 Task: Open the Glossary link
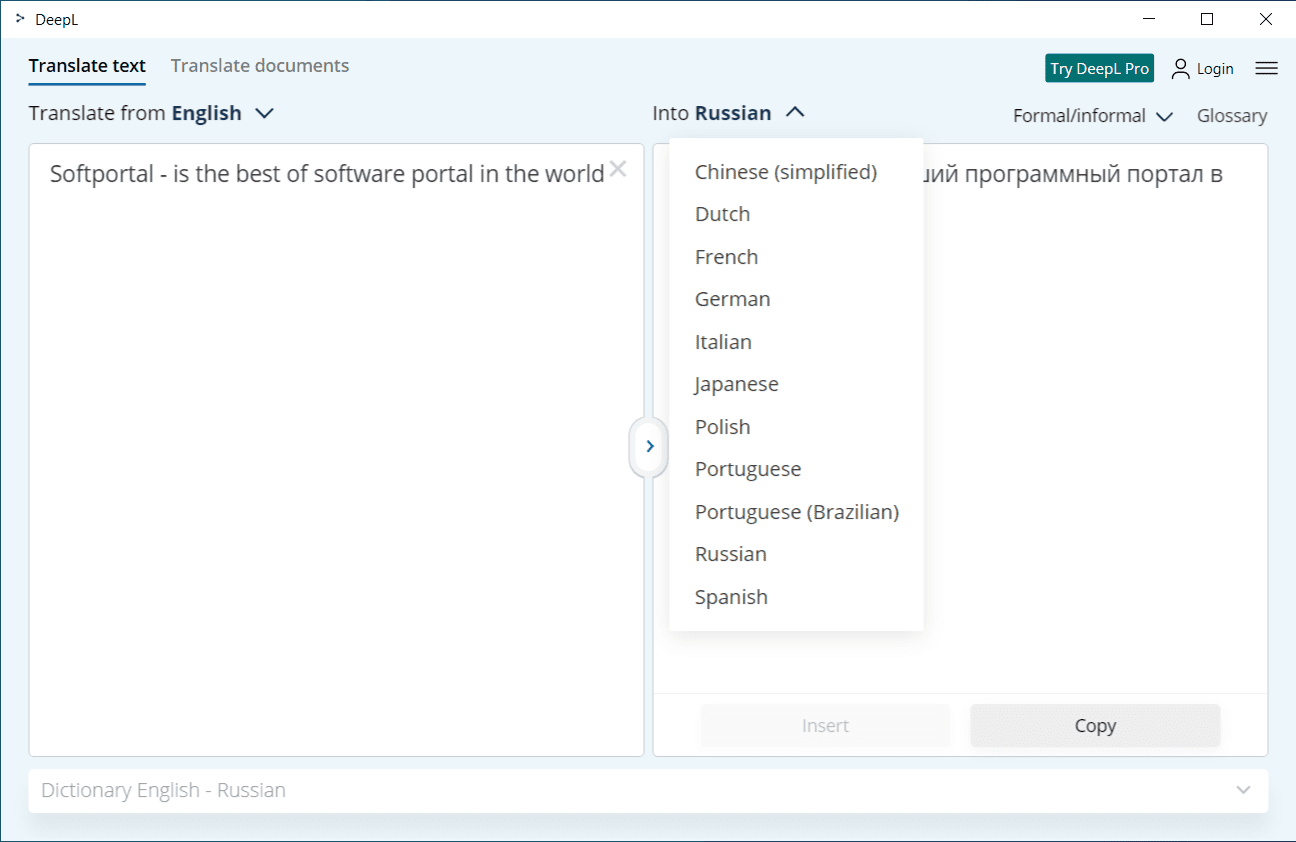[1231, 116]
